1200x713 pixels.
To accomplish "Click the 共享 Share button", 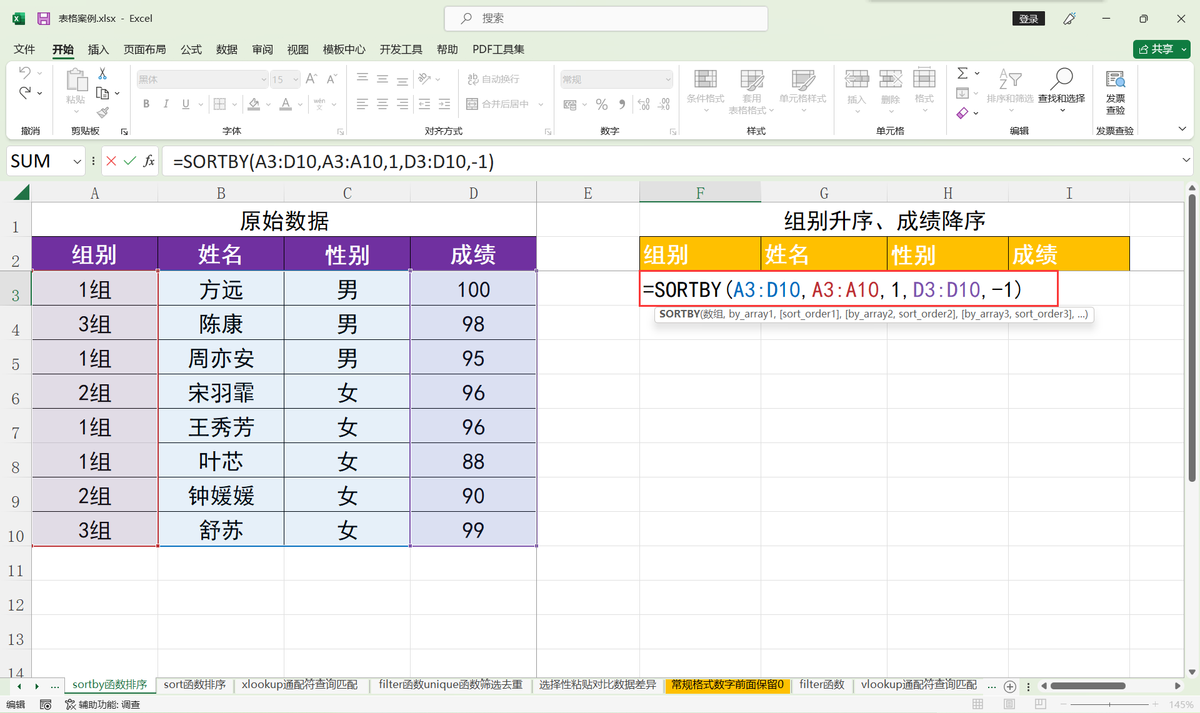I will pos(1161,49).
